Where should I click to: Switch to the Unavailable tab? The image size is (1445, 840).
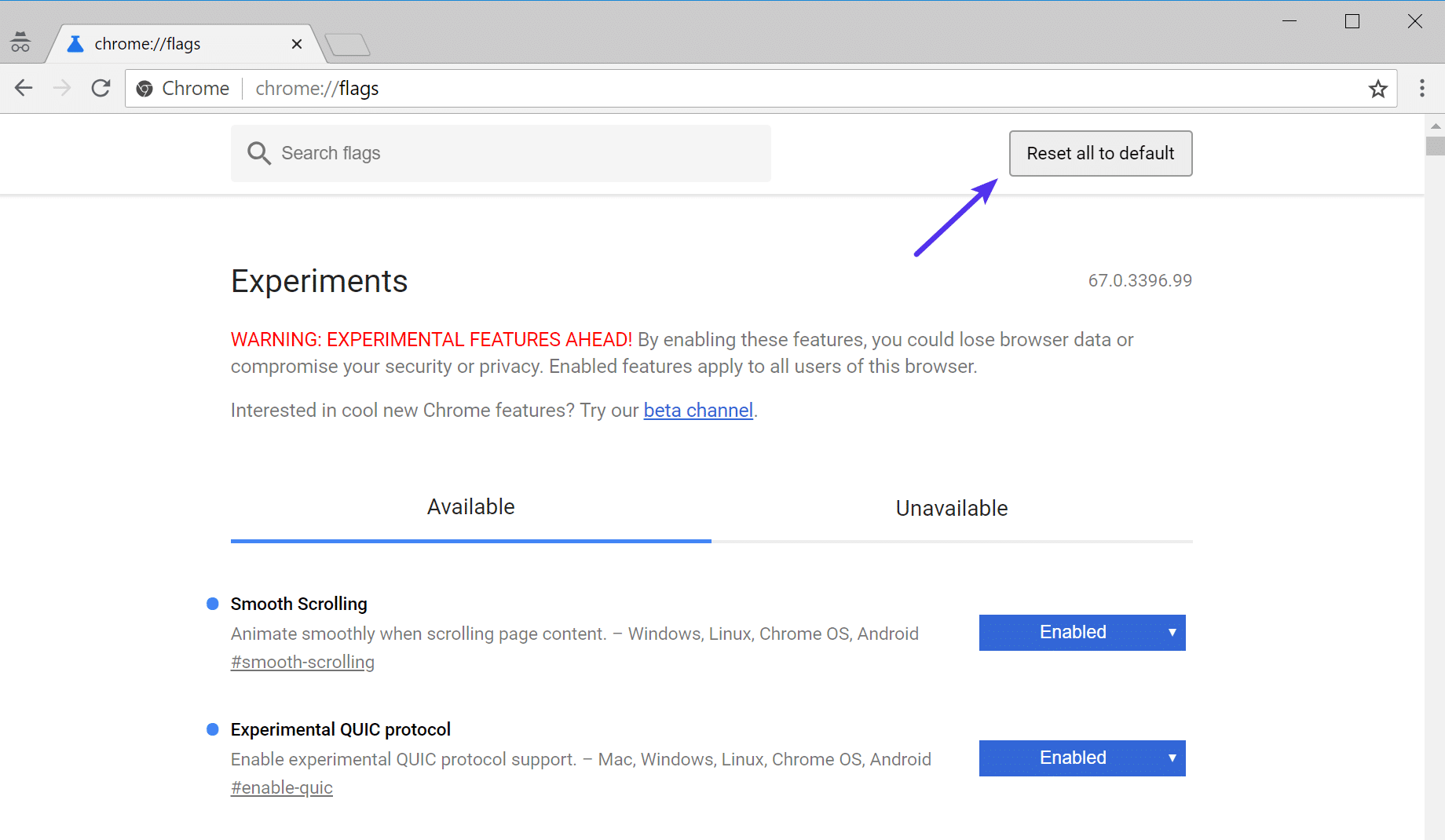[x=951, y=507]
